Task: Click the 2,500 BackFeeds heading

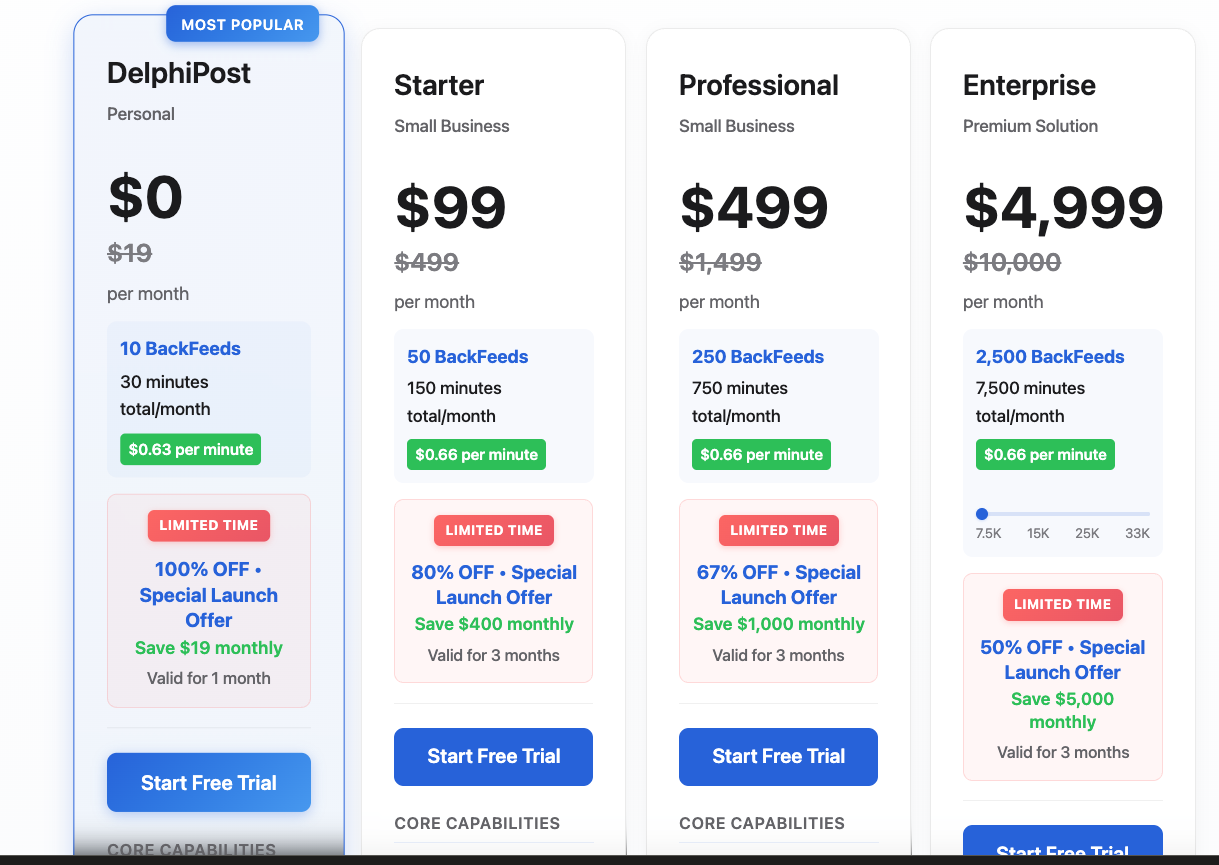Action: click(x=1050, y=357)
